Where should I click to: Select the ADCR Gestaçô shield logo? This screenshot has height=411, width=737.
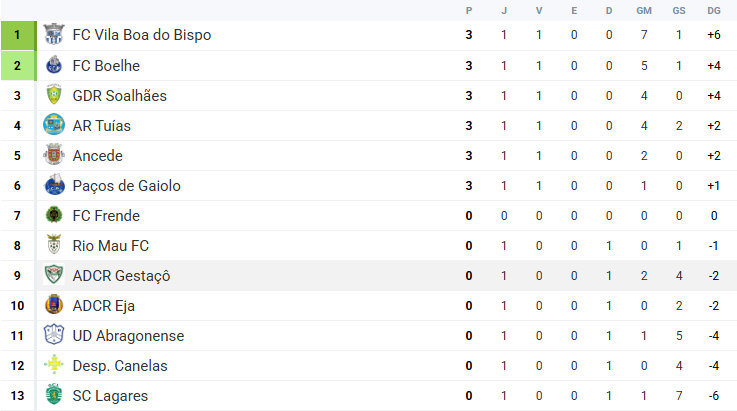54,275
